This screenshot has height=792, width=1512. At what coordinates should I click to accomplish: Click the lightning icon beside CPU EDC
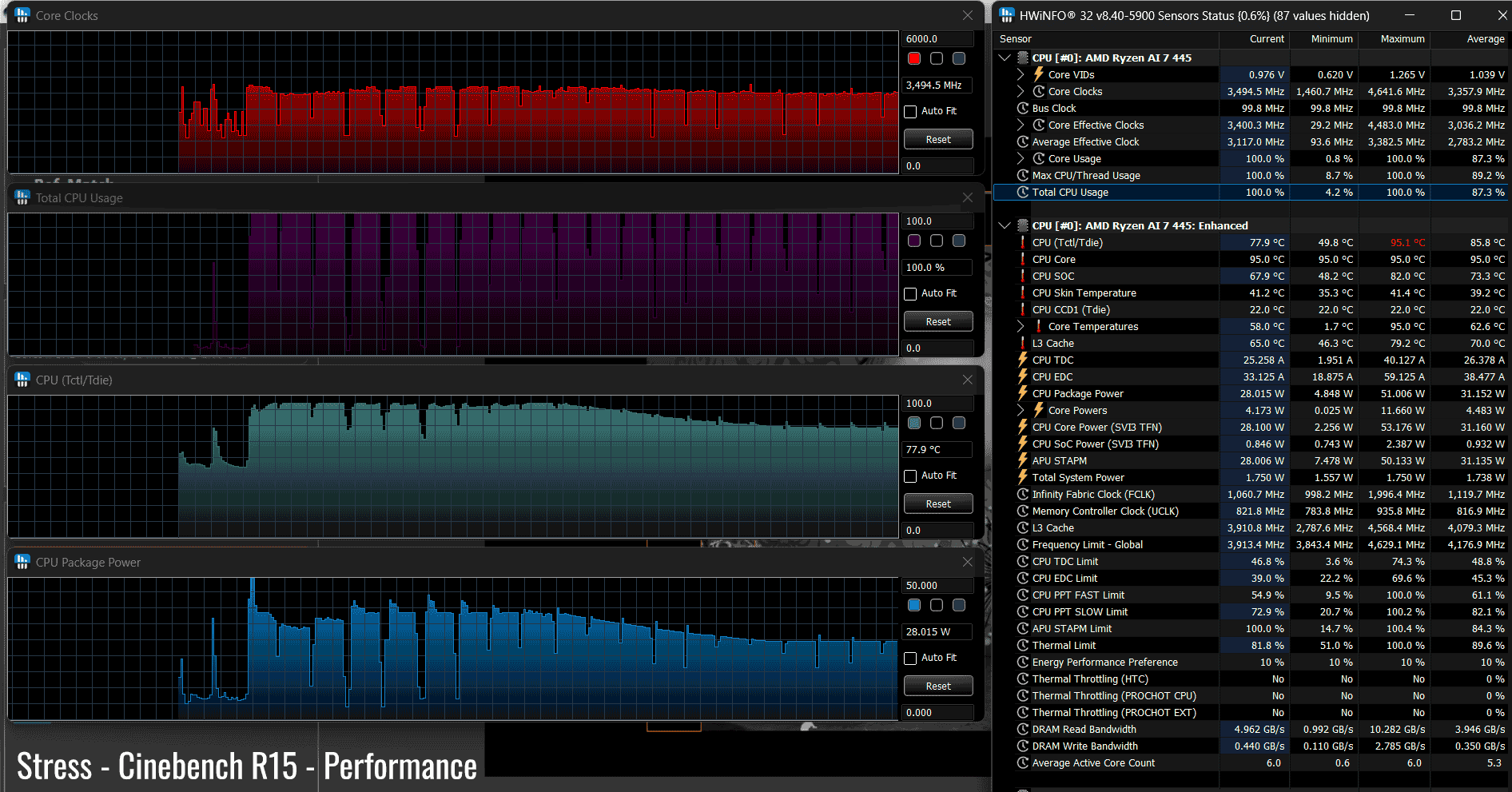tap(1023, 376)
